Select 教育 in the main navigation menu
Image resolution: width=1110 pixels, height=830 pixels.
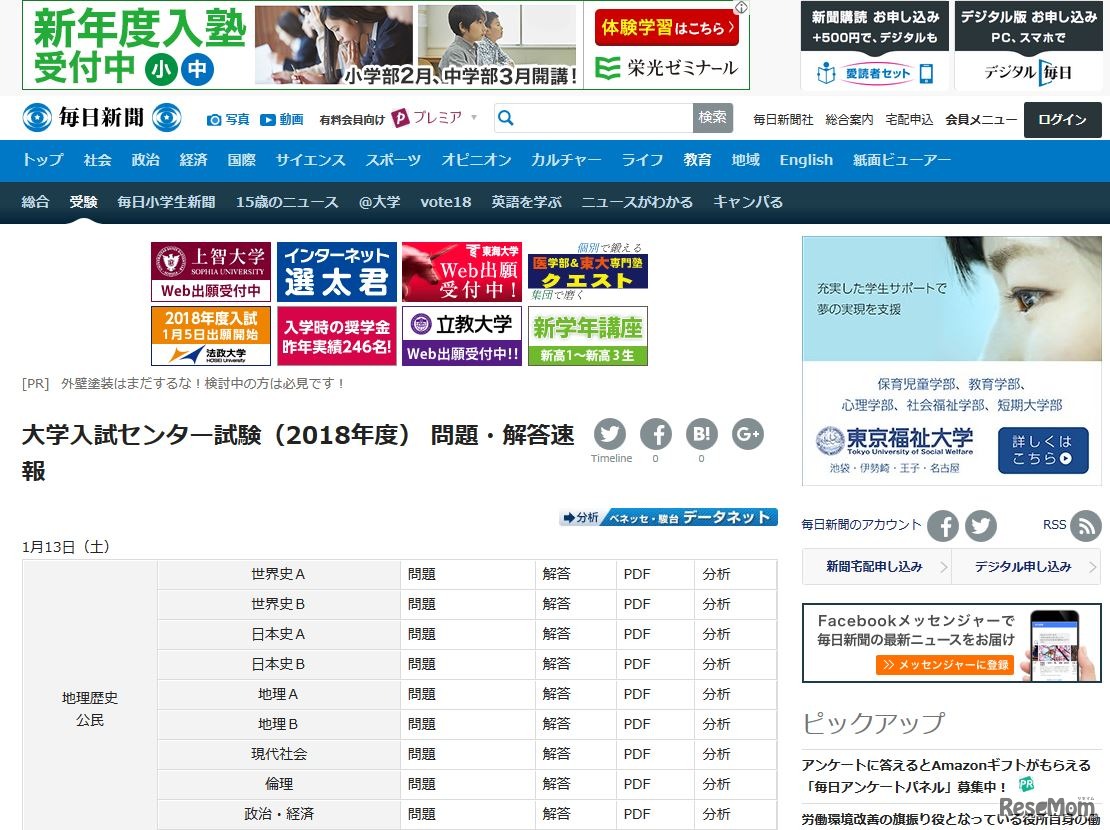tap(697, 159)
